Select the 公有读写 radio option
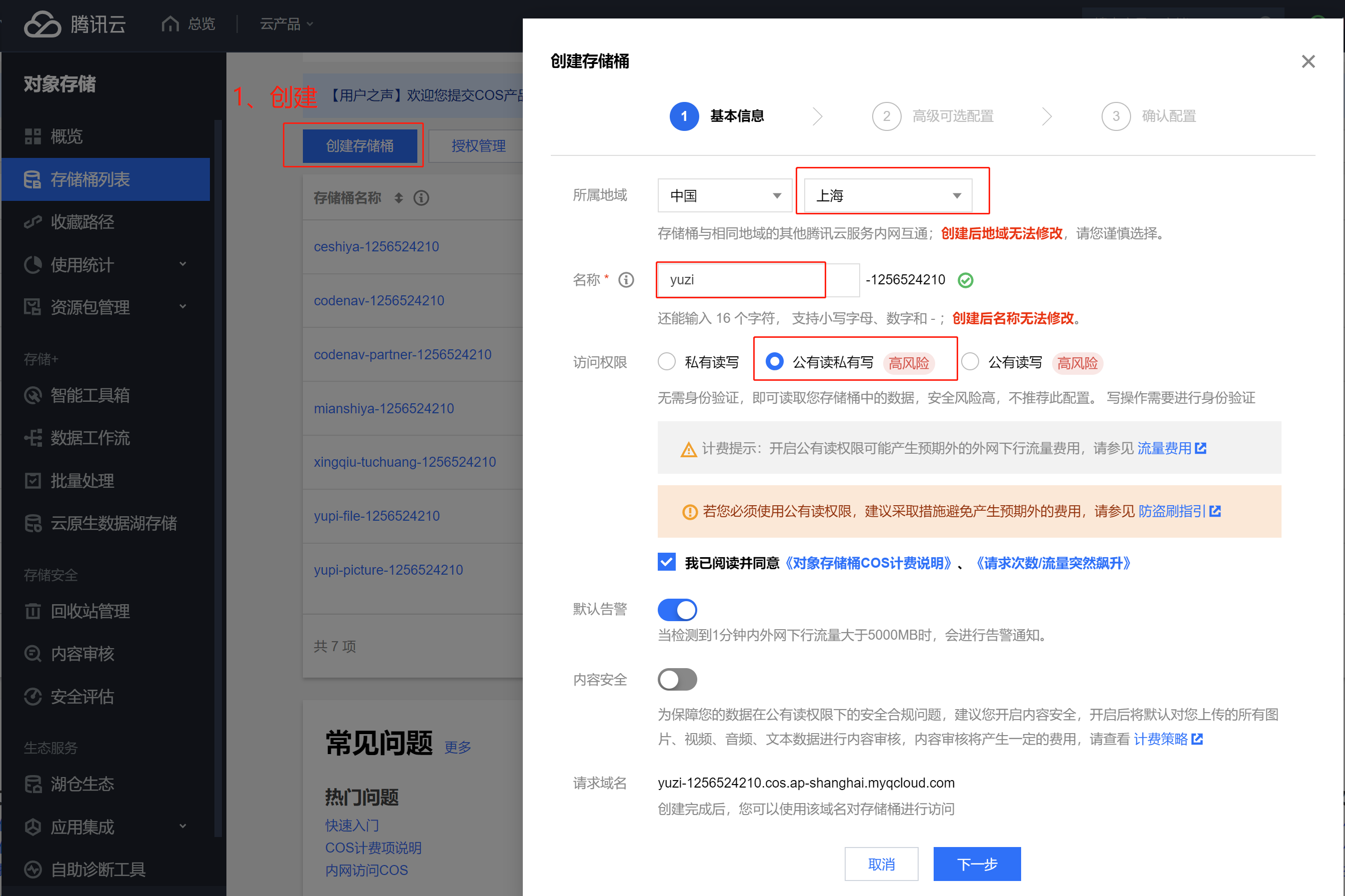 [x=970, y=362]
